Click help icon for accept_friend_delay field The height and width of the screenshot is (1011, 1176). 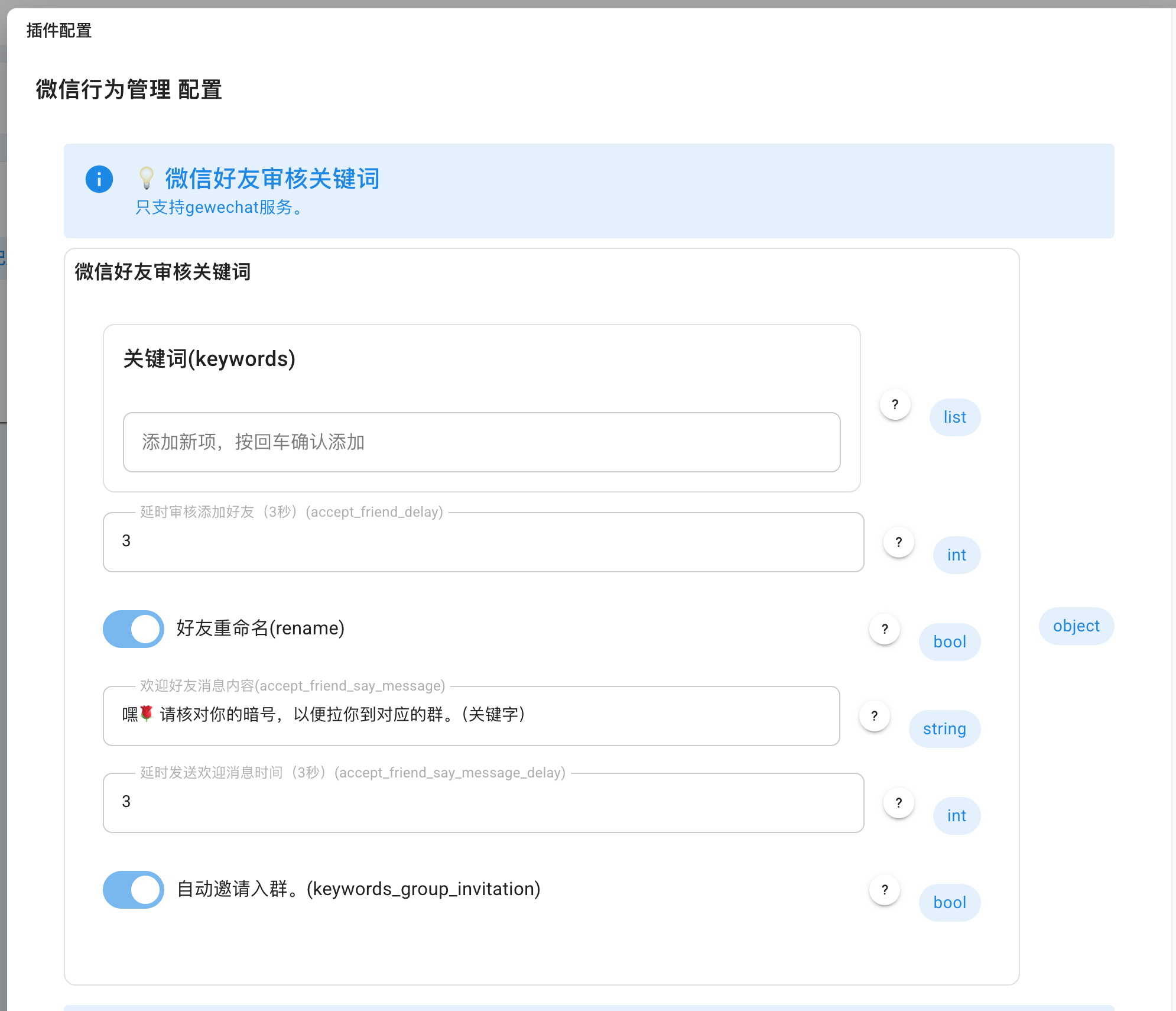[898, 542]
